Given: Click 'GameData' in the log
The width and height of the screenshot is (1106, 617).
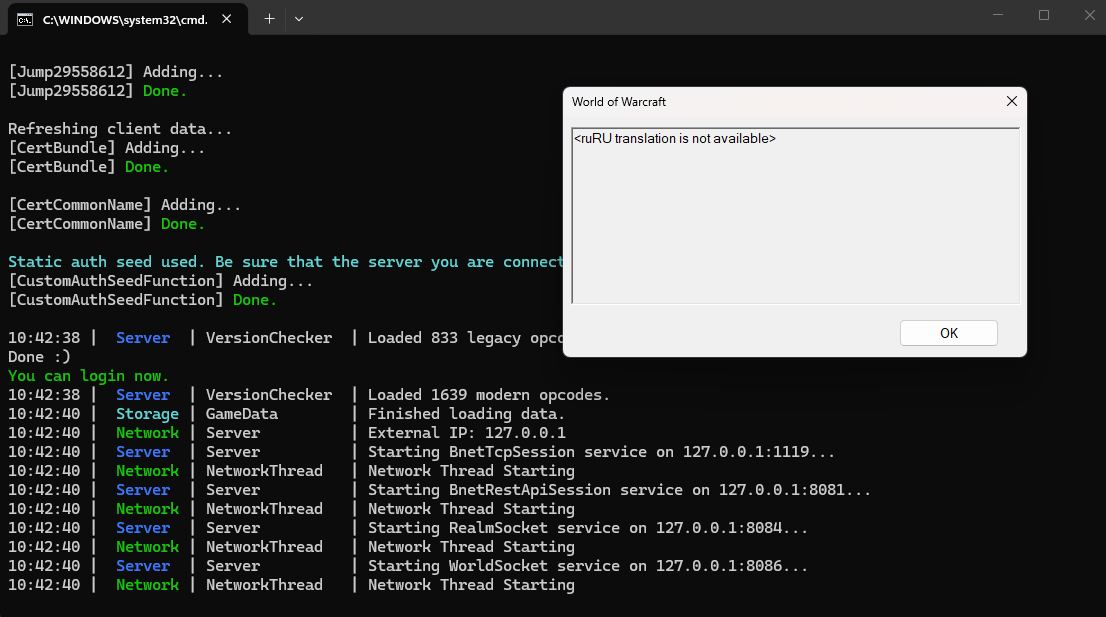Looking at the screenshot, I should pyautogui.click(x=241, y=413).
